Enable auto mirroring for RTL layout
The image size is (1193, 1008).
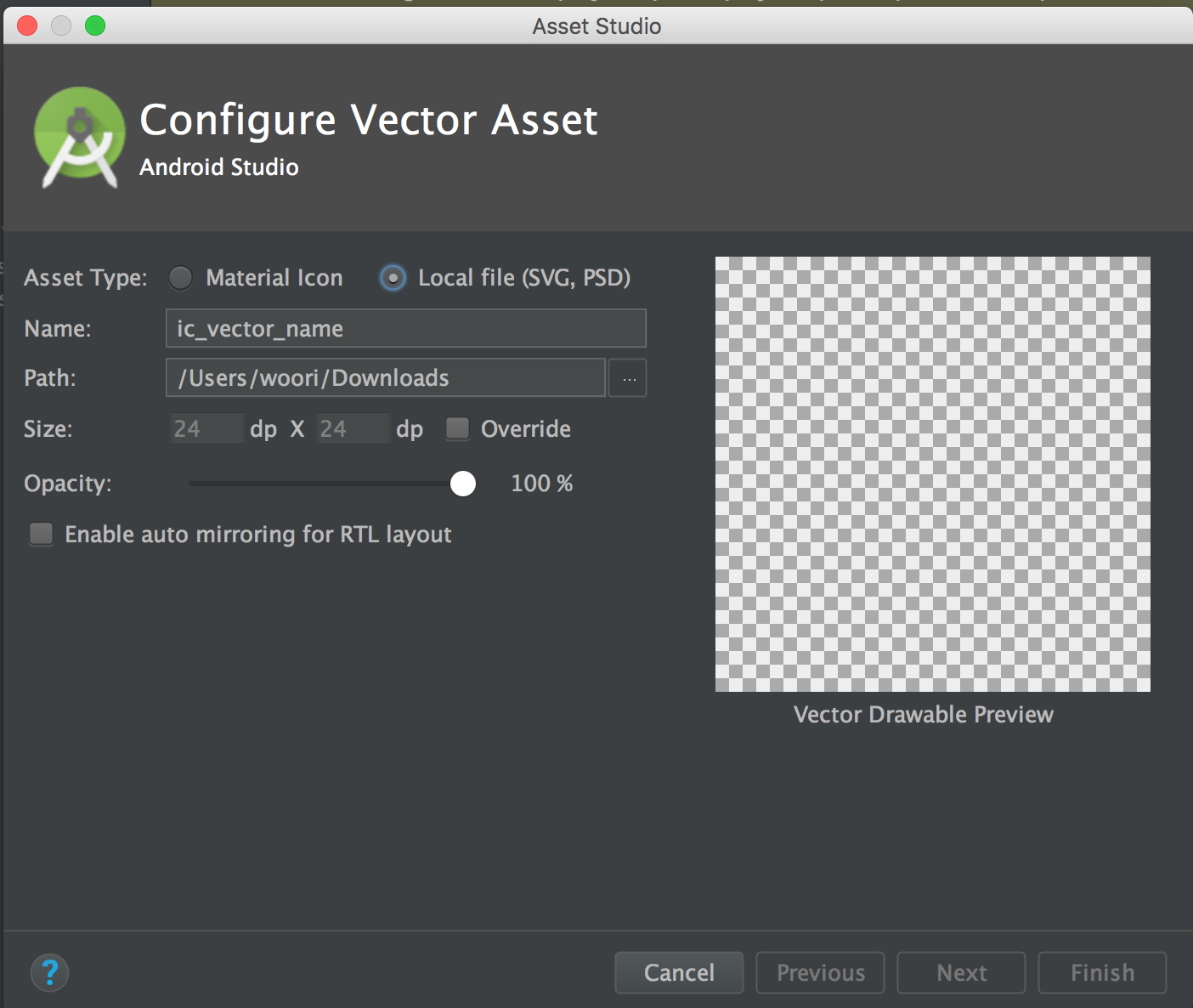(x=41, y=534)
